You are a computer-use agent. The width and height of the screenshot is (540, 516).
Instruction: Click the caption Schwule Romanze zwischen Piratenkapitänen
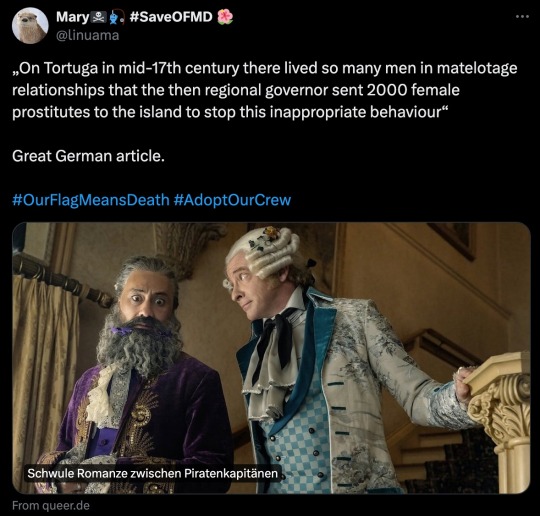[x=153, y=473]
